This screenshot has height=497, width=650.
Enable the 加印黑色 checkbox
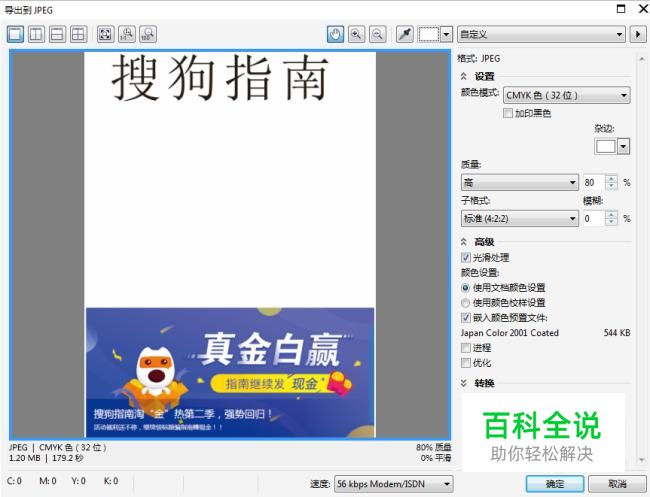click(x=508, y=113)
